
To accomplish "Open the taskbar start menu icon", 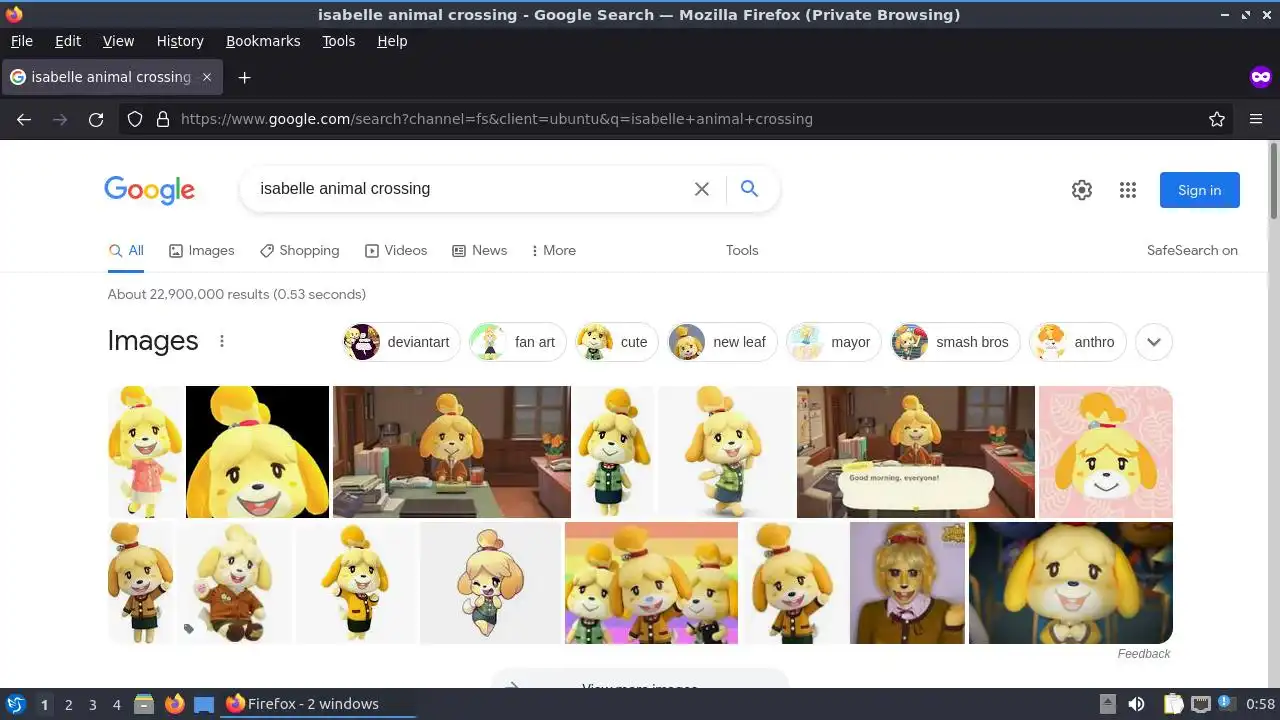I will (15, 704).
